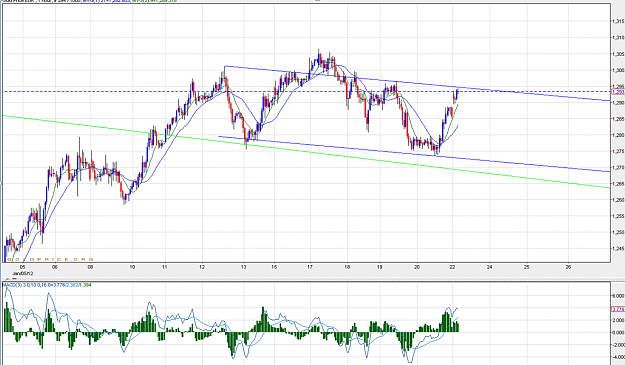Screen dimensions: 625x365
Task: Click the 1,270 price axis label
Action: [x=618, y=168]
